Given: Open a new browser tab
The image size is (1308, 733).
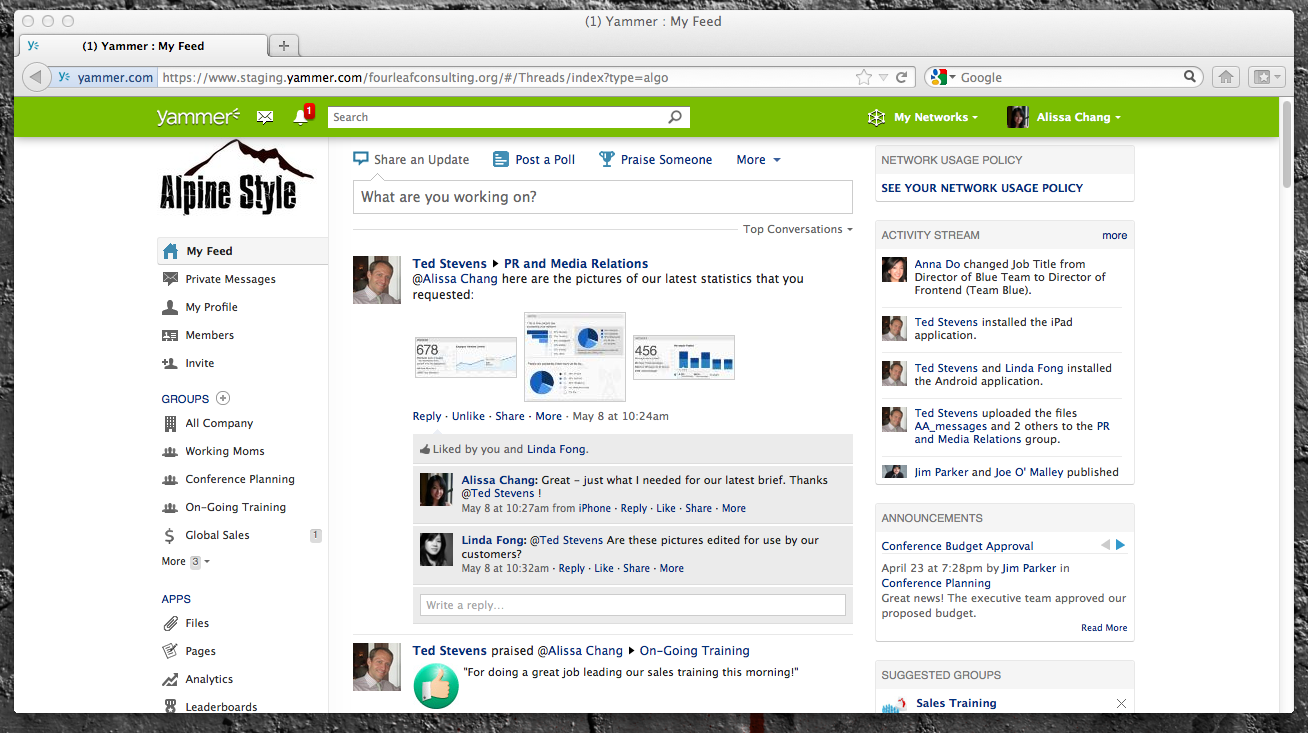Looking at the screenshot, I should click(284, 46).
